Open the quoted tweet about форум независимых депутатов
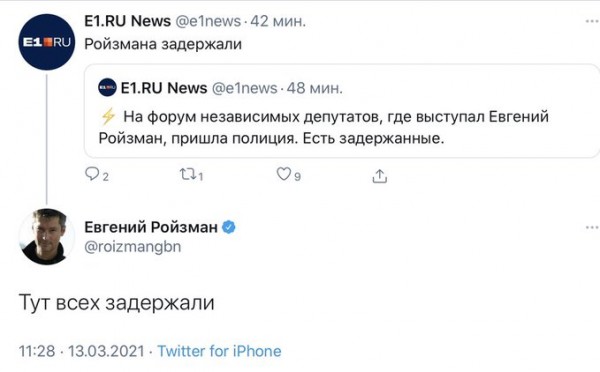Image resolution: width=600 pixels, height=372 pixels. pos(342,111)
